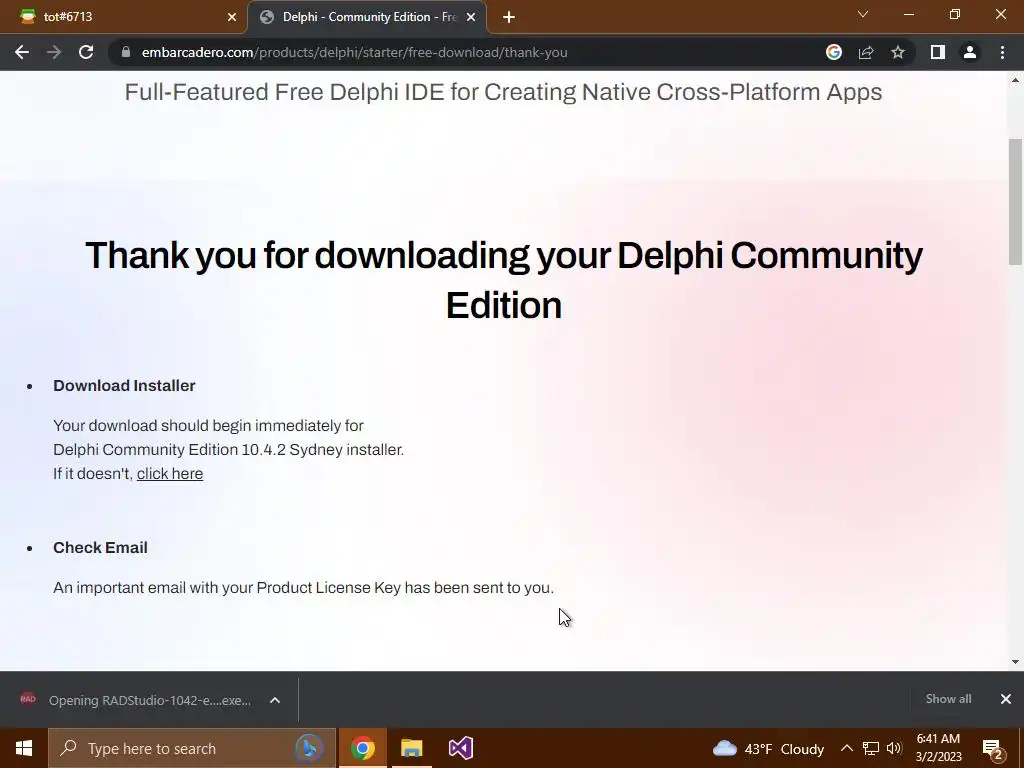The image size is (1024, 768).
Task: Restore down the Chrome window
Action: pos(955,14)
